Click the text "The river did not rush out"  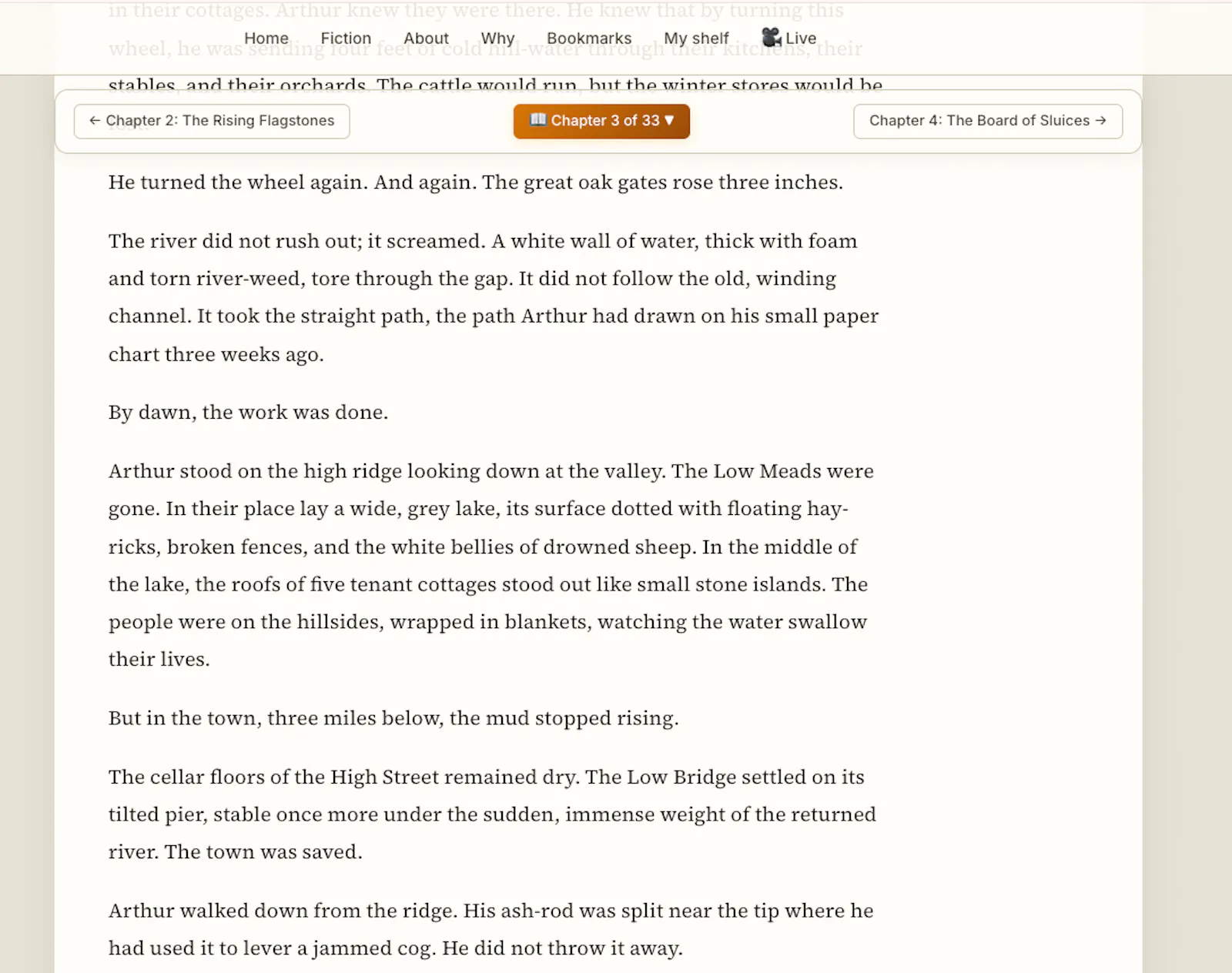pyautogui.click(x=235, y=242)
